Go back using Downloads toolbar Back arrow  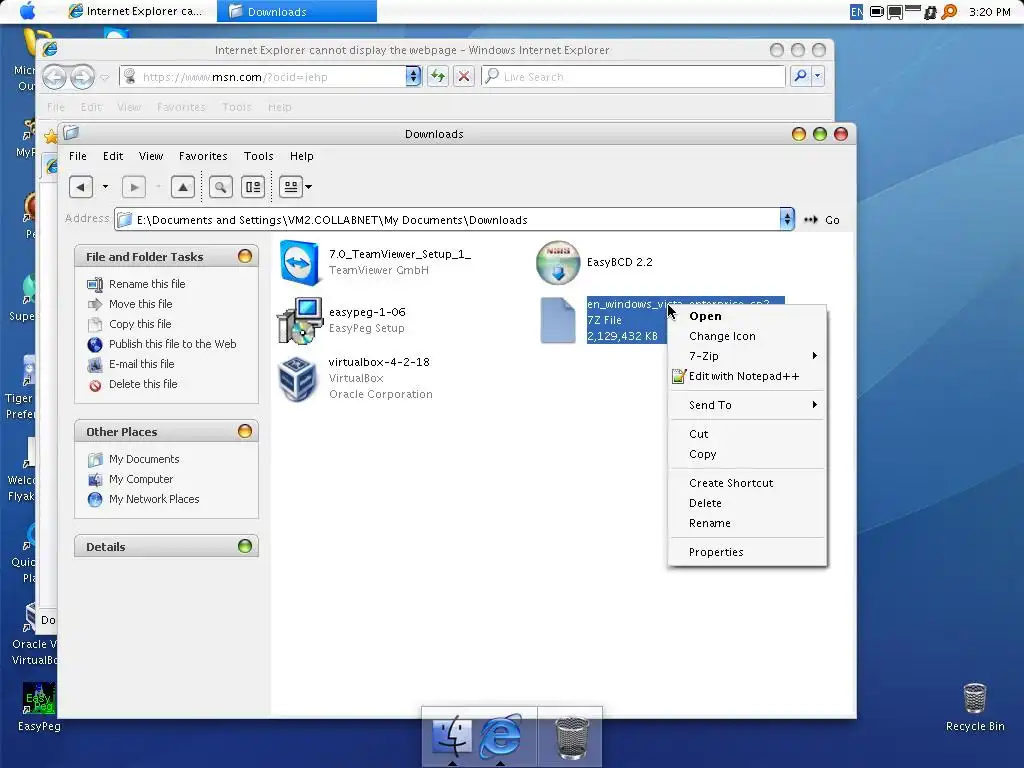pos(80,187)
